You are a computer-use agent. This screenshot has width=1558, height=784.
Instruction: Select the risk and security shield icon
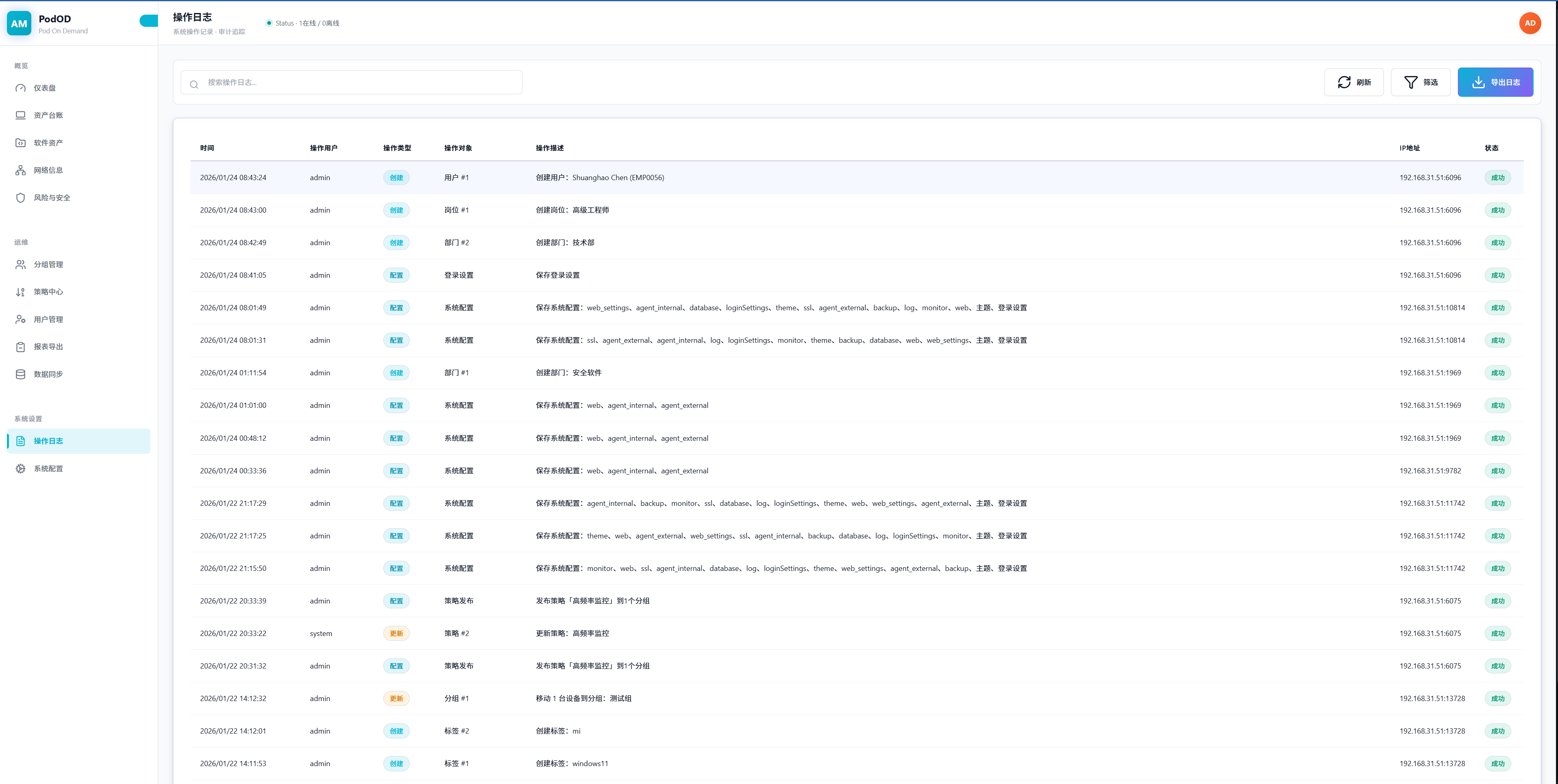21,198
